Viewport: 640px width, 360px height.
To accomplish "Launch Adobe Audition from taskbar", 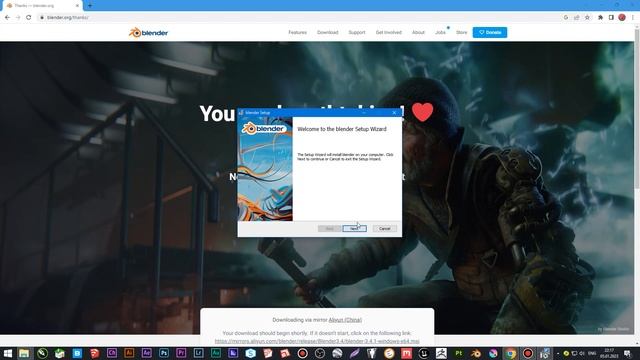I will point(216,353).
